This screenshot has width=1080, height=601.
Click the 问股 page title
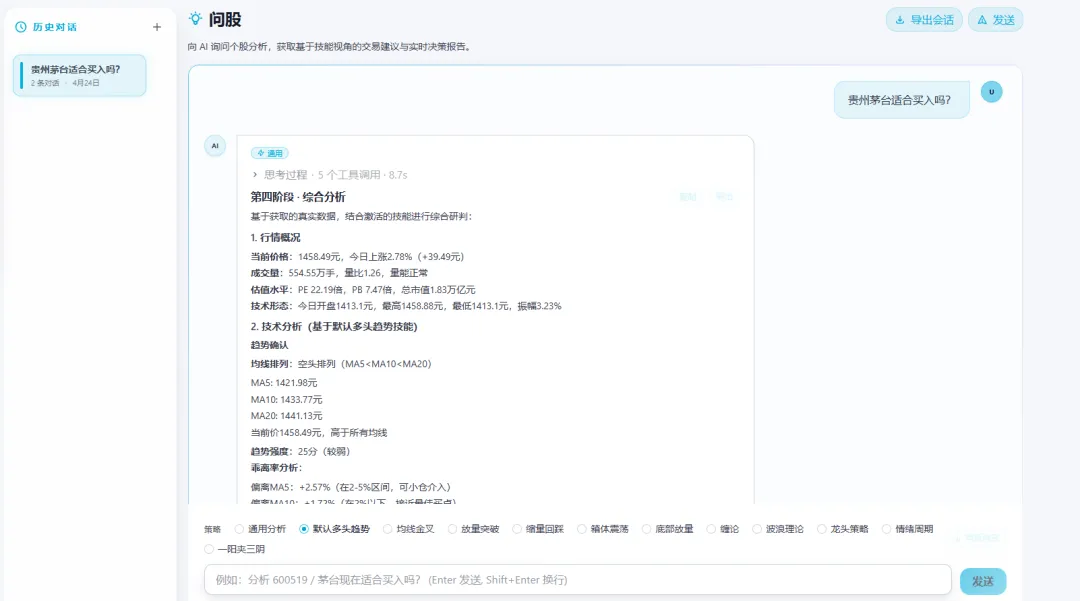(x=225, y=19)
